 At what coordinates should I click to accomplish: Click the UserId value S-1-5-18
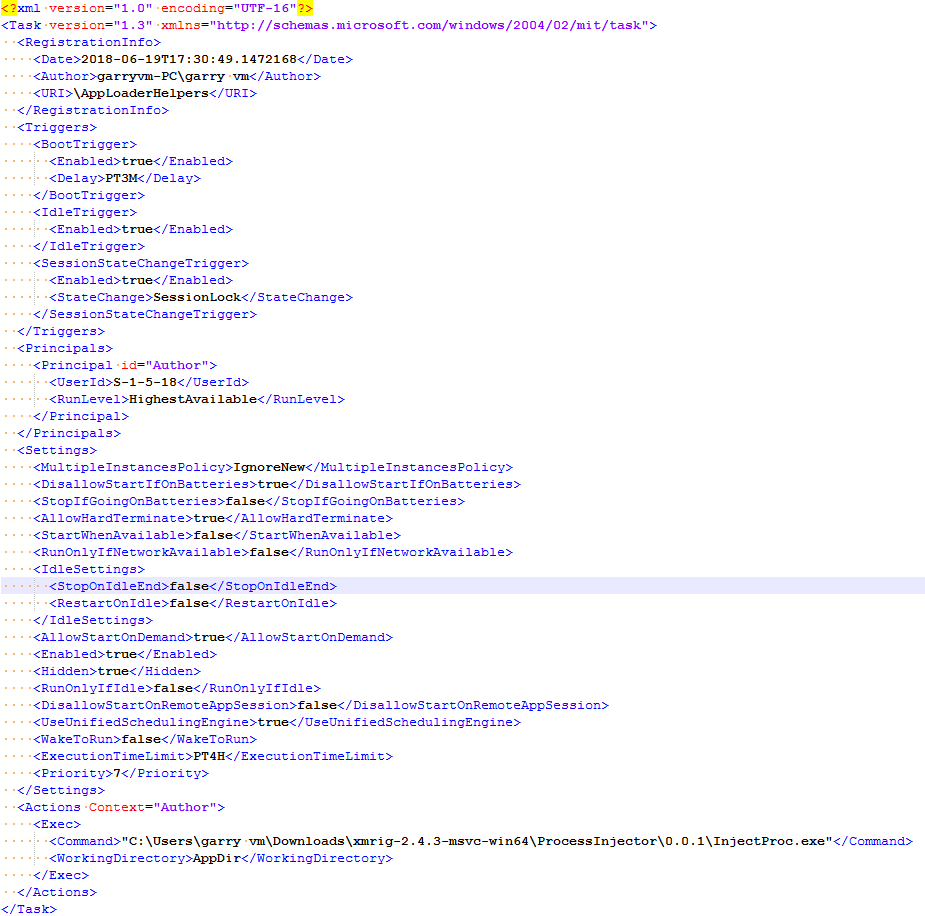(x=145, y=382)
